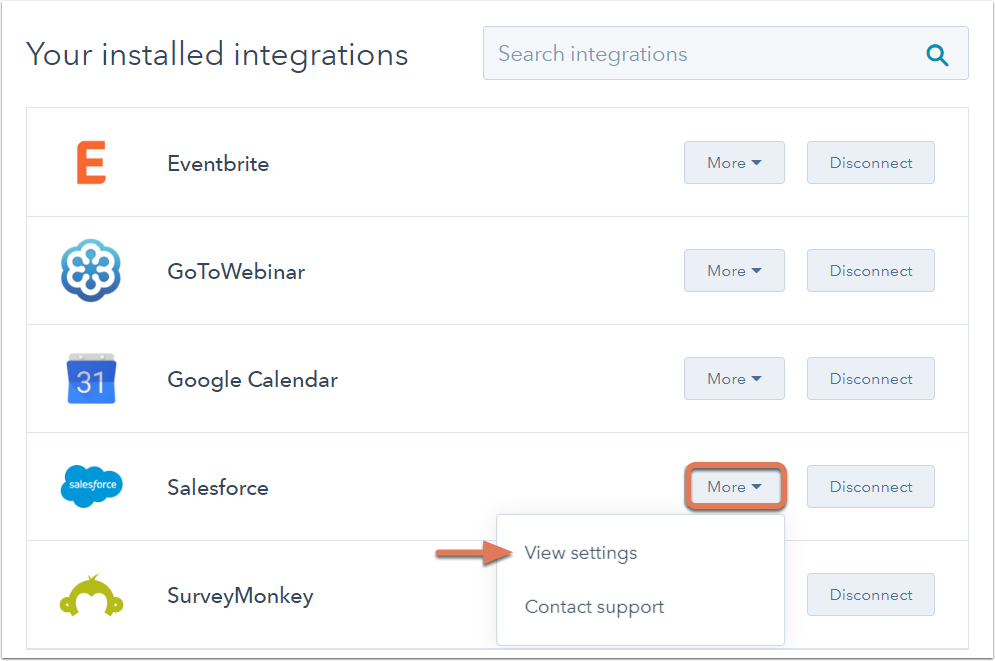Disconnect the Eventbrite integration
The height and width of the screenshot is (661, 995).
click(871, 163)
